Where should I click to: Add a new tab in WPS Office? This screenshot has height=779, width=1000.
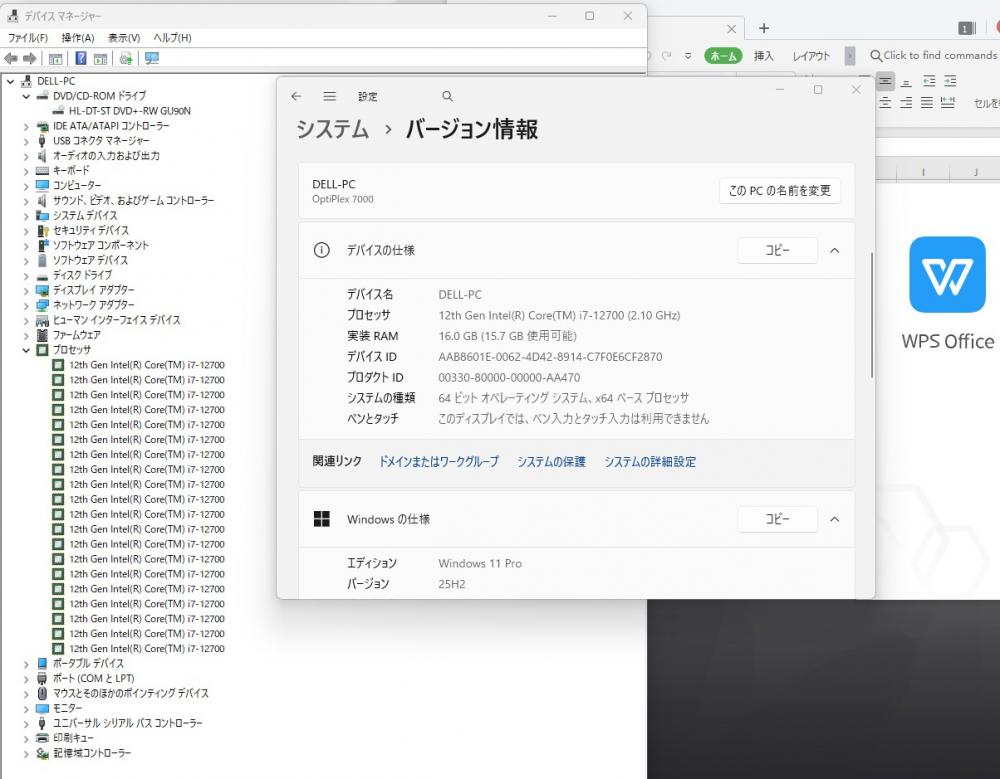pyautogui.click(x=764, y=28)
